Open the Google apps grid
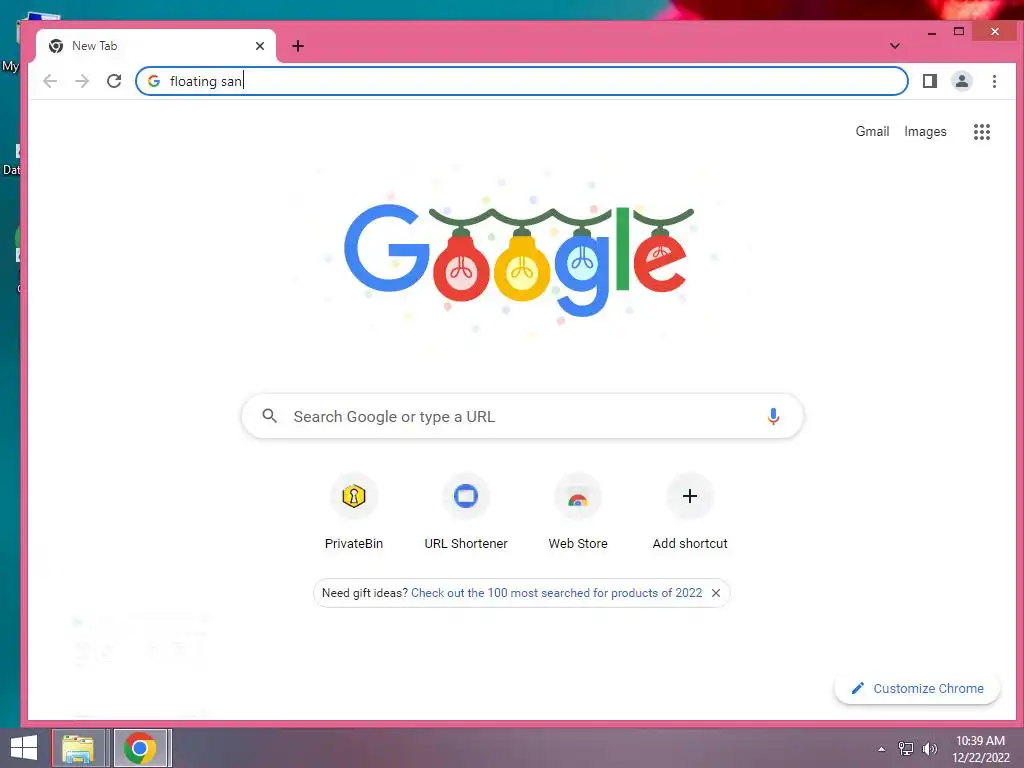 pyautogui.click(x=982, y=132)
